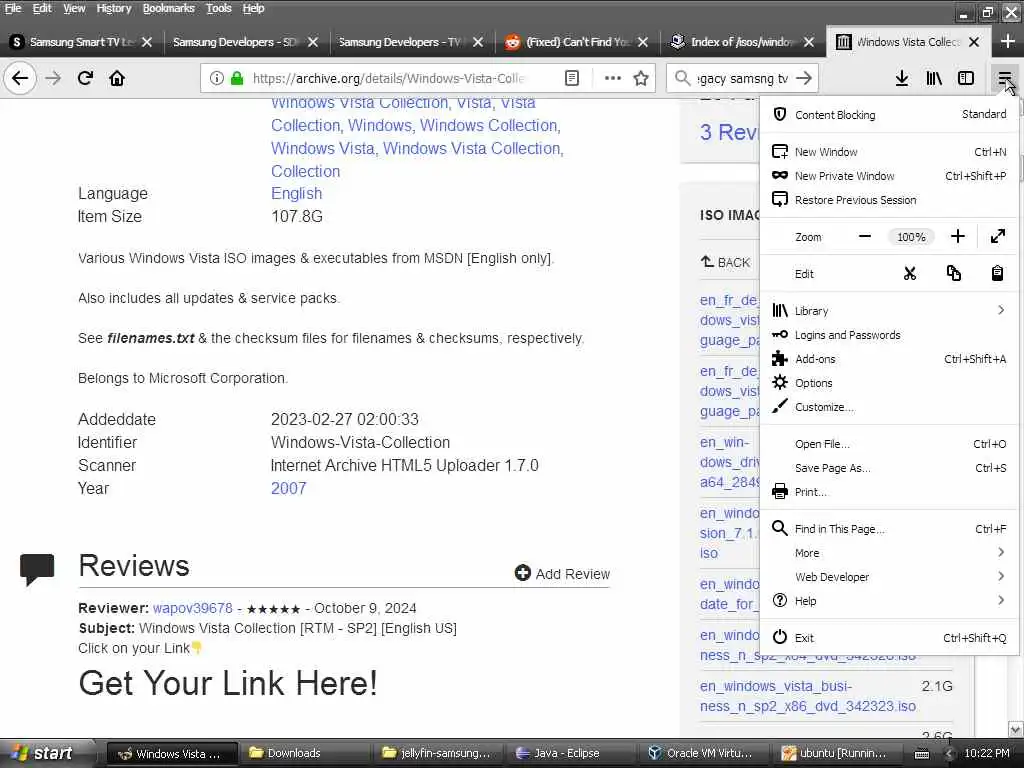The height and width of the screenshot is (768, 1024).
Task: Choose New Window from the menu
Action: click(x=889, y=152)
